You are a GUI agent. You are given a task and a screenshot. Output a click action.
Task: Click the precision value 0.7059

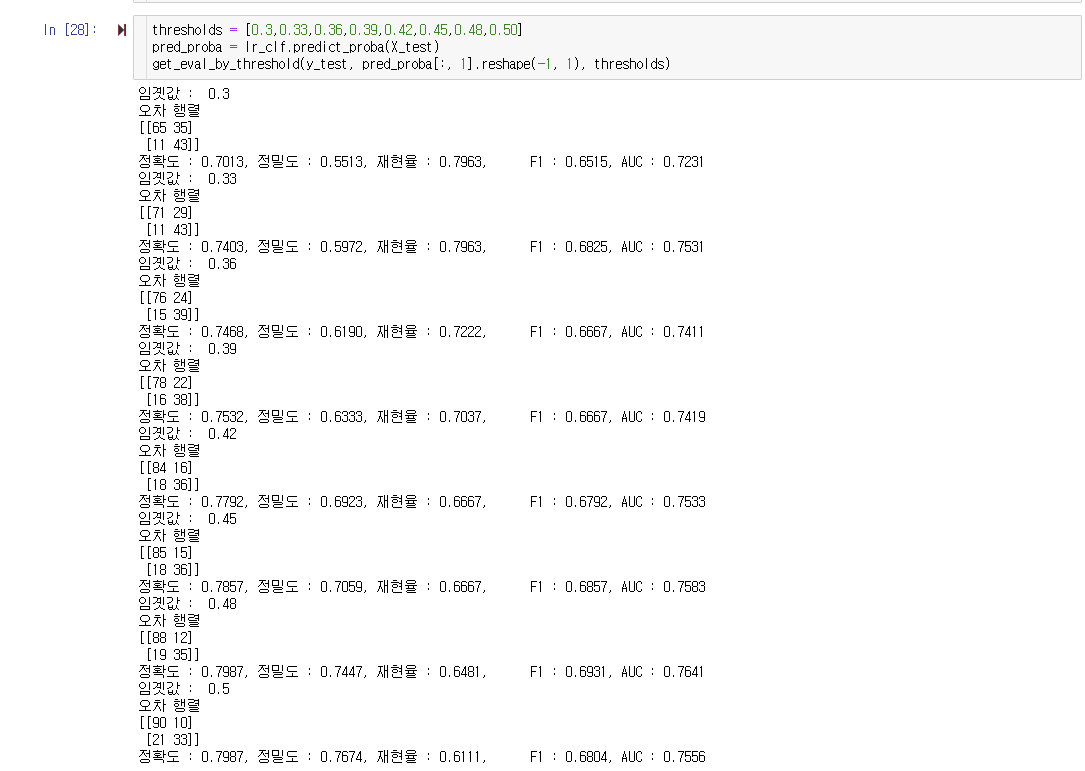click(342, 588)
